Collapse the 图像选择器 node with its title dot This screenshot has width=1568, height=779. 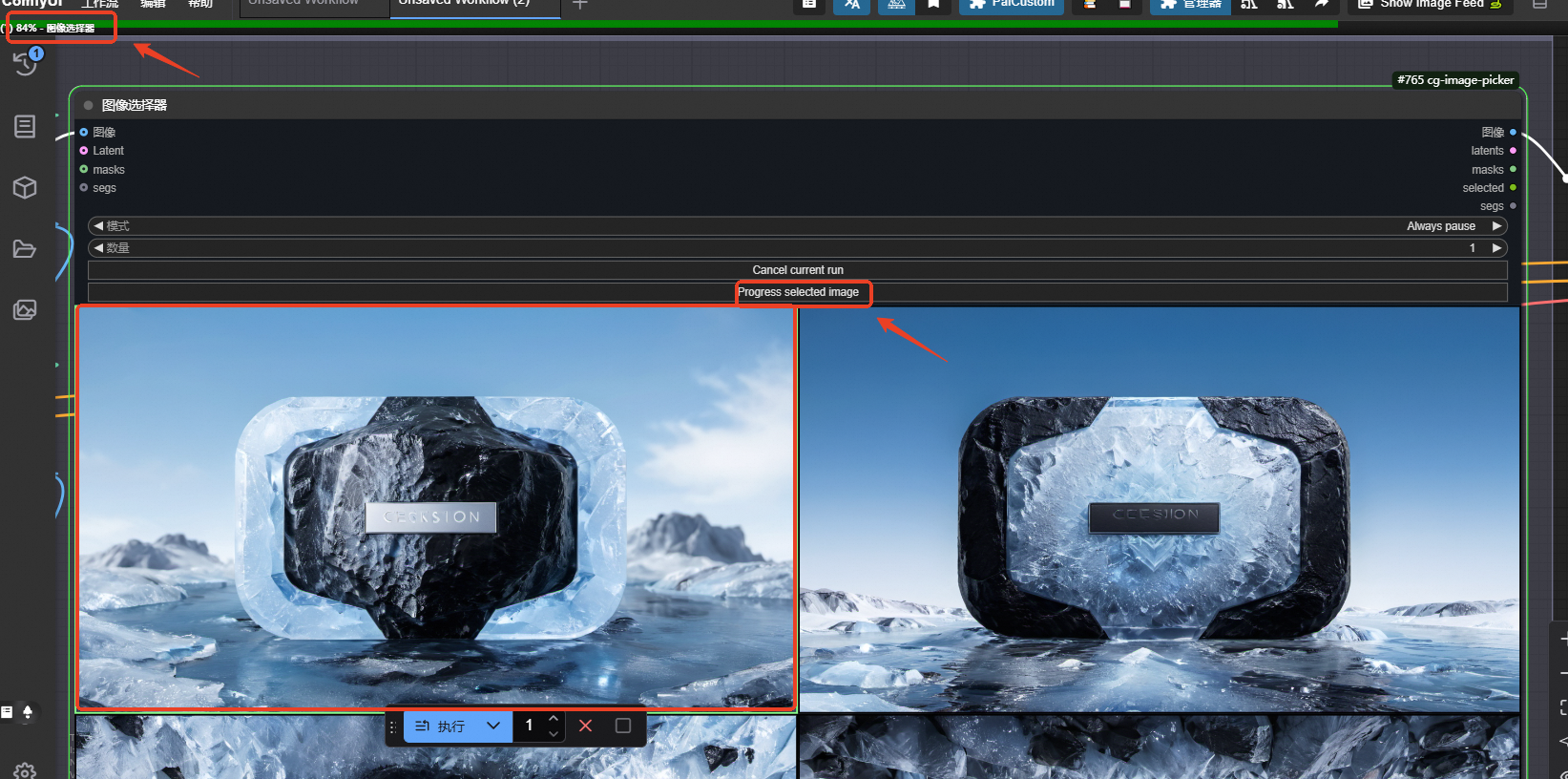pyautogui.click(x=88, y=105)
